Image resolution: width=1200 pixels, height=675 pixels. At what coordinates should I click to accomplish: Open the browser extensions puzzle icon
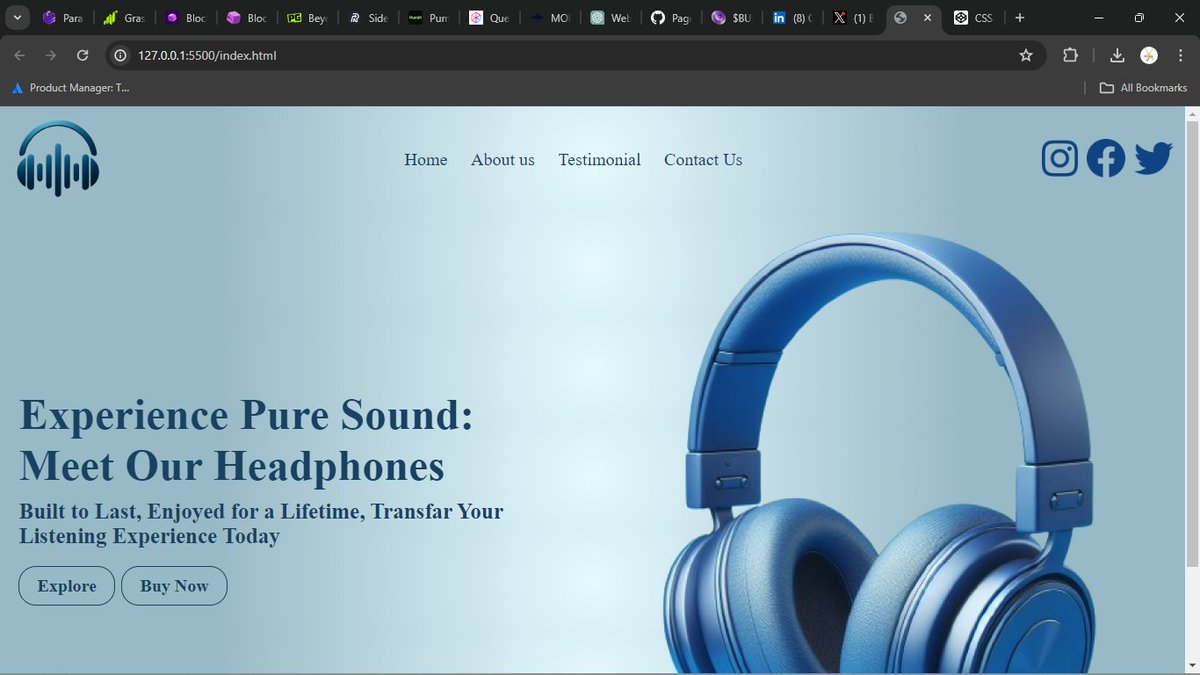pyautogui.click(x=1070, y=56)
